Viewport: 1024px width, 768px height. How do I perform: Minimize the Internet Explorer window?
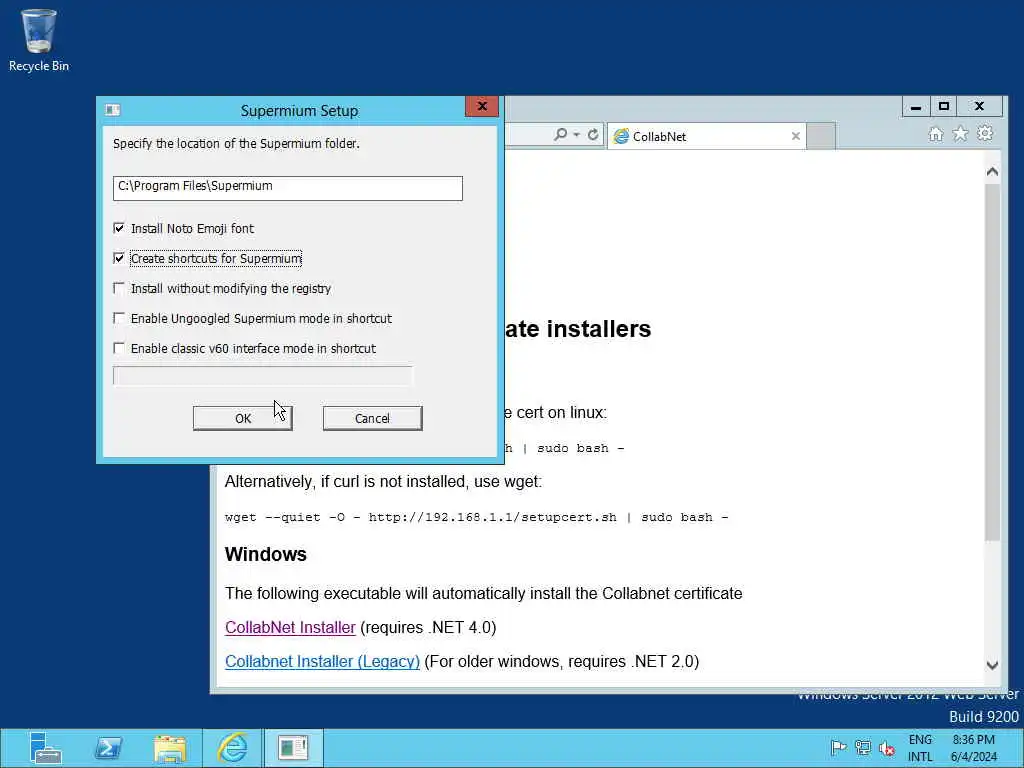pyautogui.click(x=916, y=106)
